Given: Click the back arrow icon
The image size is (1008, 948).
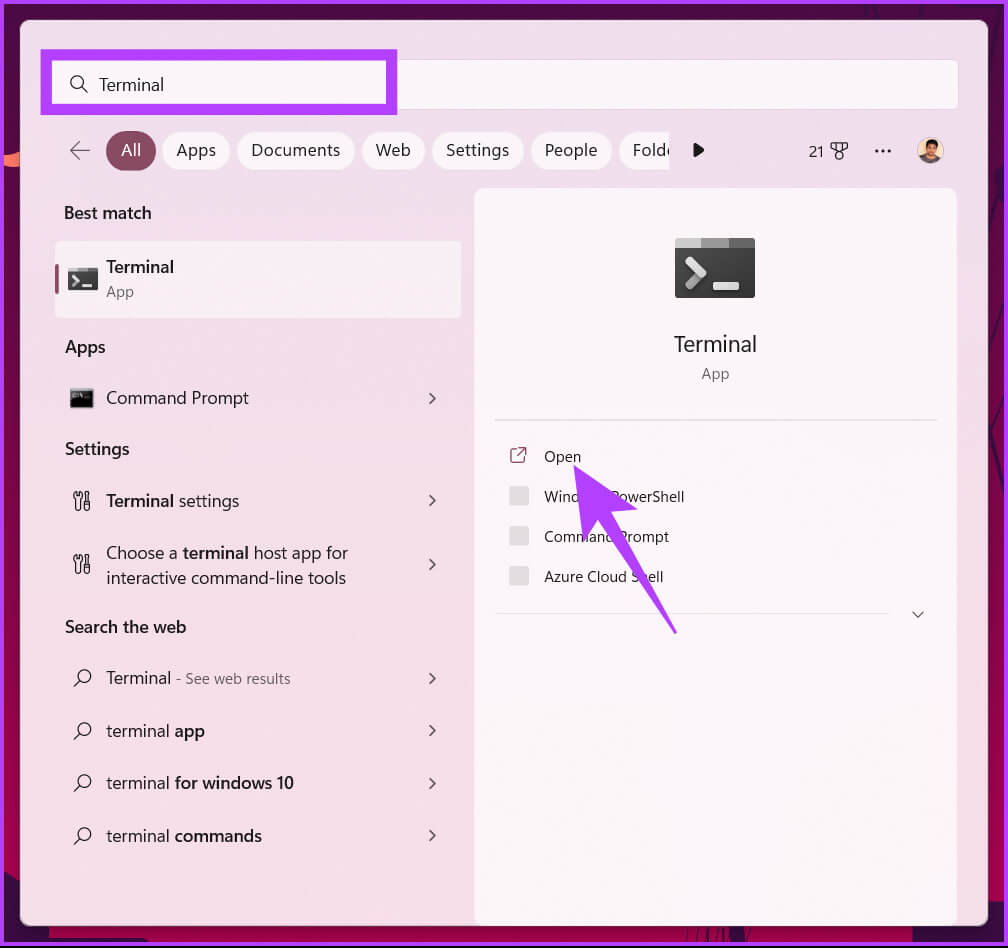Looking at the screenshot, I should click(x=80, y=150).
